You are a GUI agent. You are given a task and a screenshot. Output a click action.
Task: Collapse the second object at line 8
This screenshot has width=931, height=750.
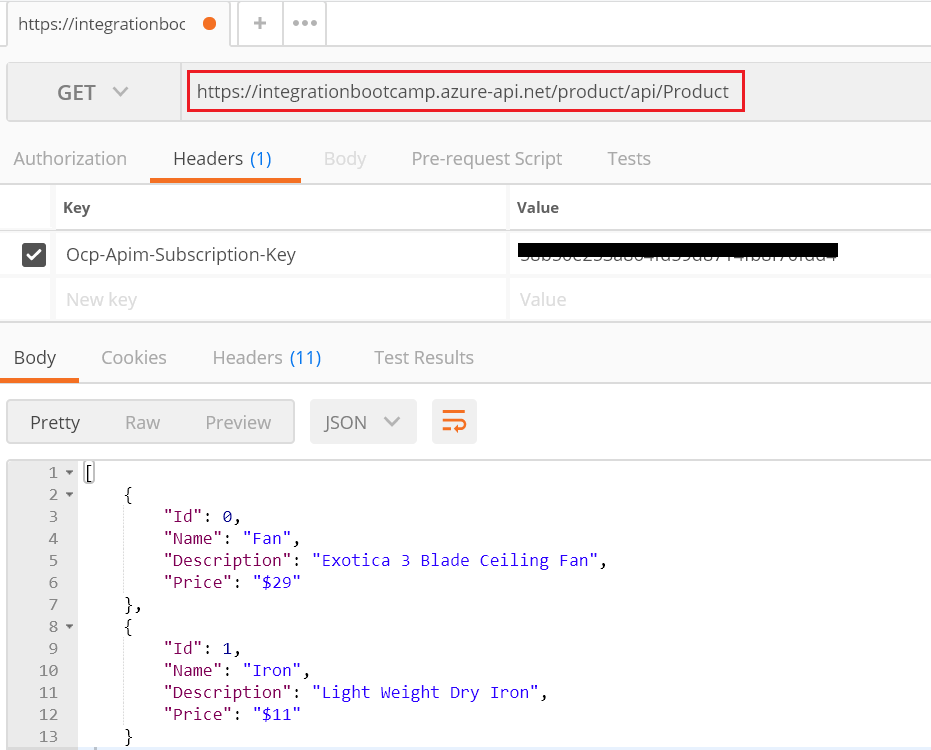tap(69, 626)
